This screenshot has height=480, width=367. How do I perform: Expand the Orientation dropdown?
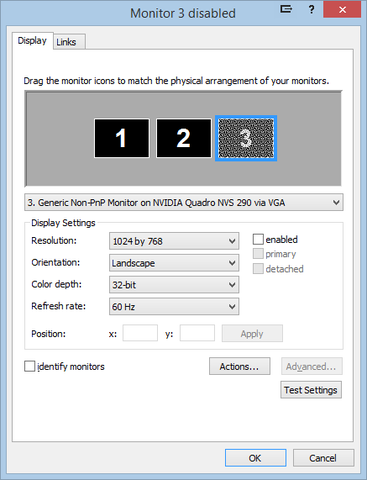(174, 263)
